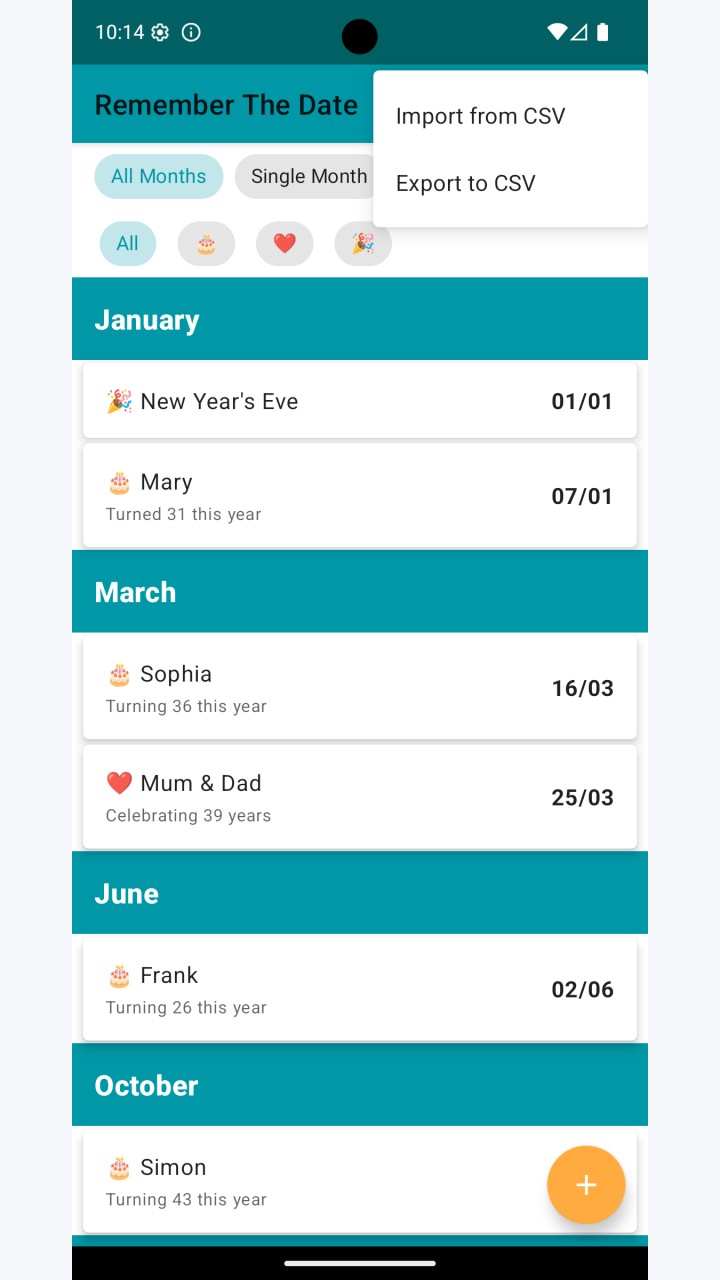Open the settings gear in status bar
The image size is (720, 1280).
coord(160,32)
